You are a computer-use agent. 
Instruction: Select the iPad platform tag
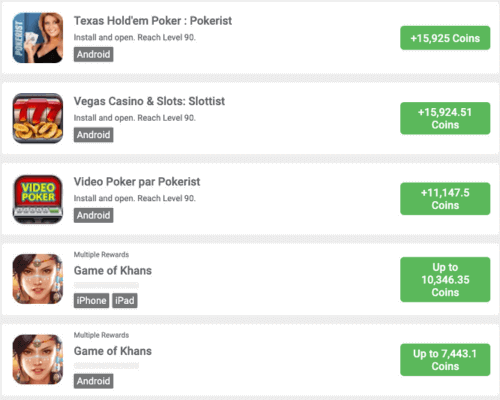click(125, 300)
